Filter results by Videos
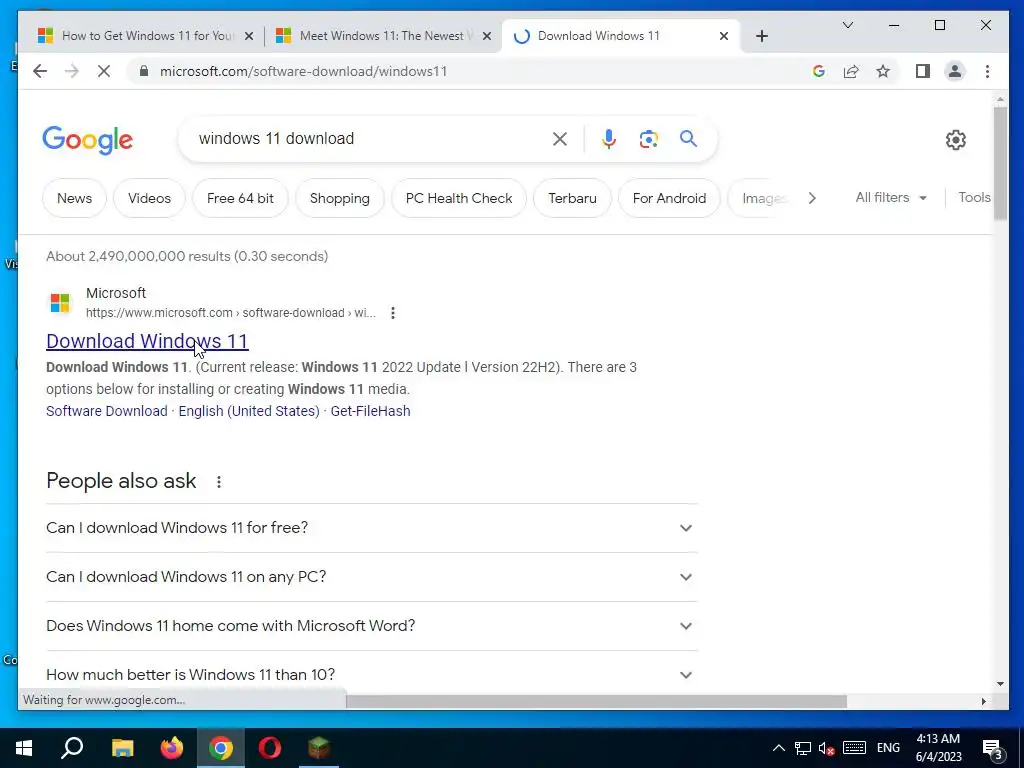The width and height of the screenshot is (1024, 768). (149, 198)
